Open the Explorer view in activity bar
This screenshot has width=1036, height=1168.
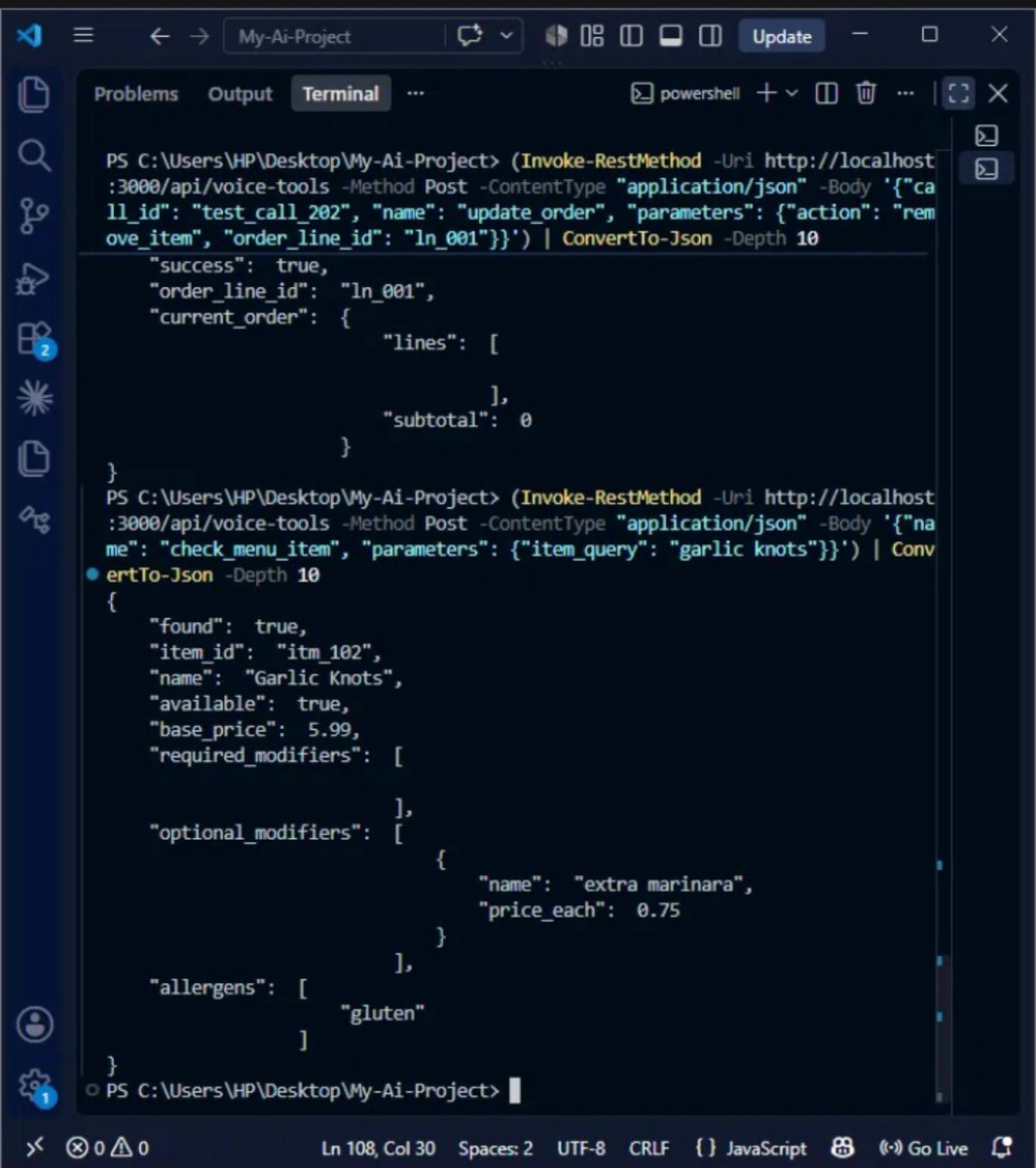[34, 93]
